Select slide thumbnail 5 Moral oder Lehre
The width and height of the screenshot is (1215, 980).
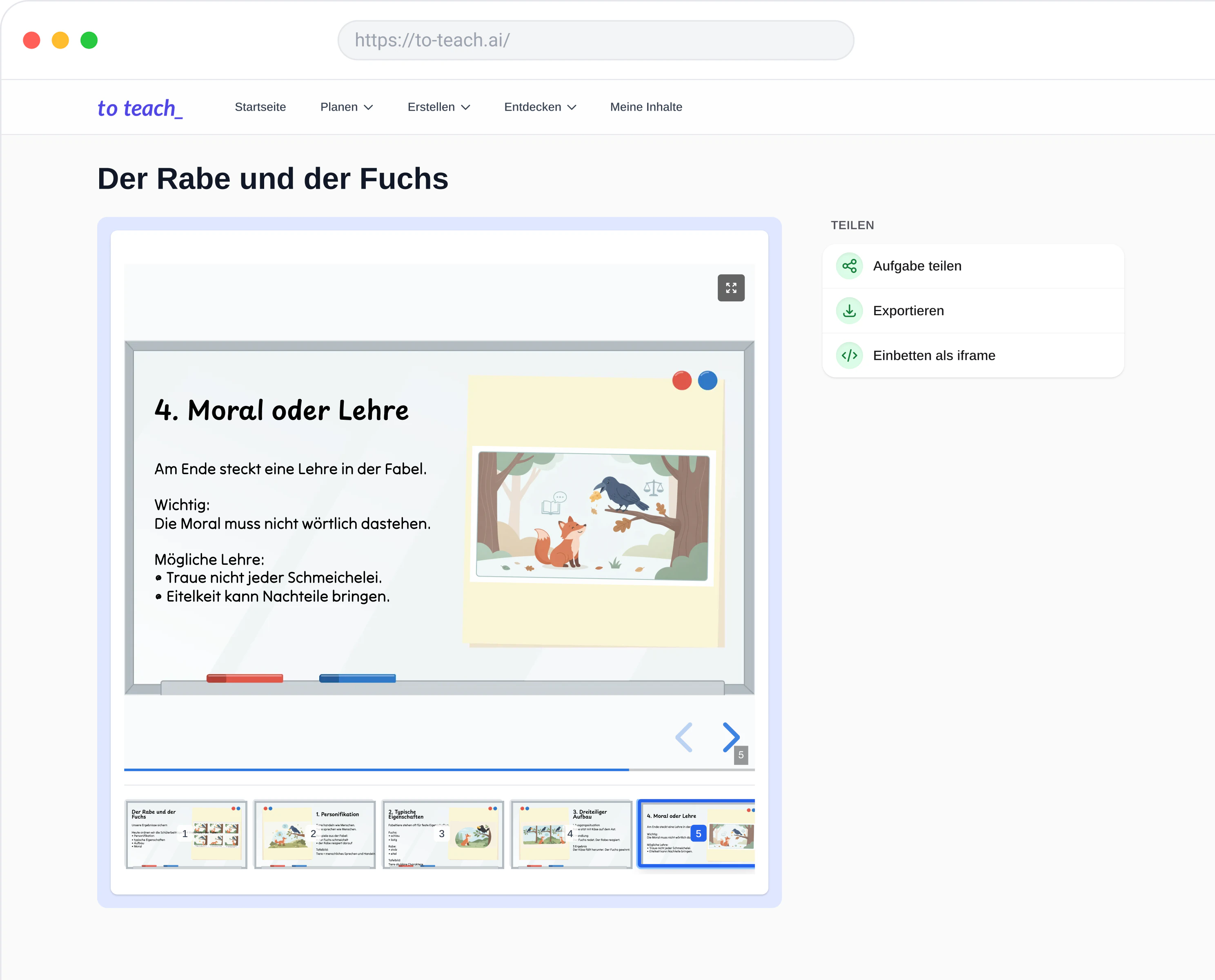(697, 834)
